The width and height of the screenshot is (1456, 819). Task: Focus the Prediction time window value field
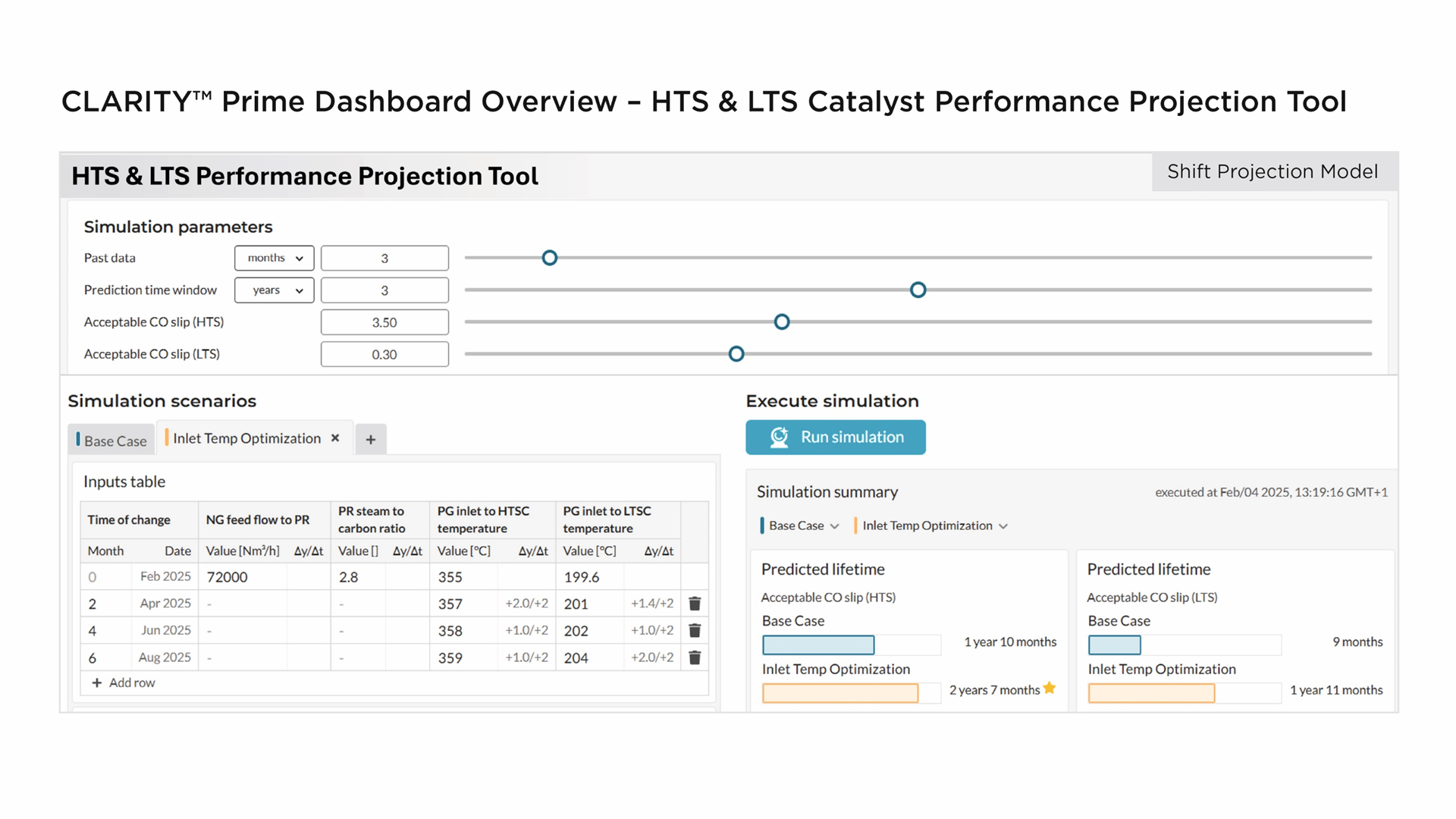(x=384, y=290)
